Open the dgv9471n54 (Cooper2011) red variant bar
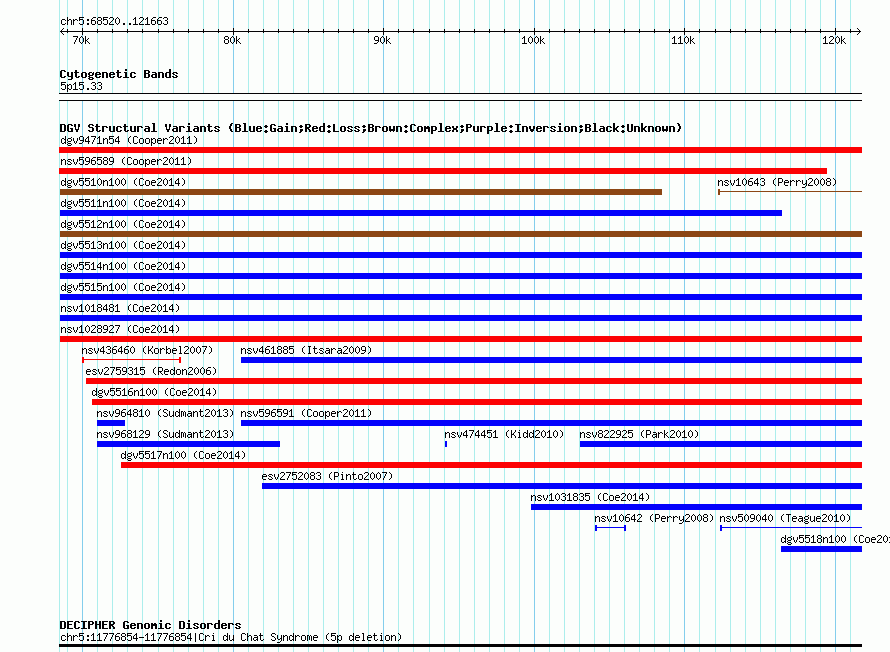Screen dimensions: 890x652 click(460, 150)
